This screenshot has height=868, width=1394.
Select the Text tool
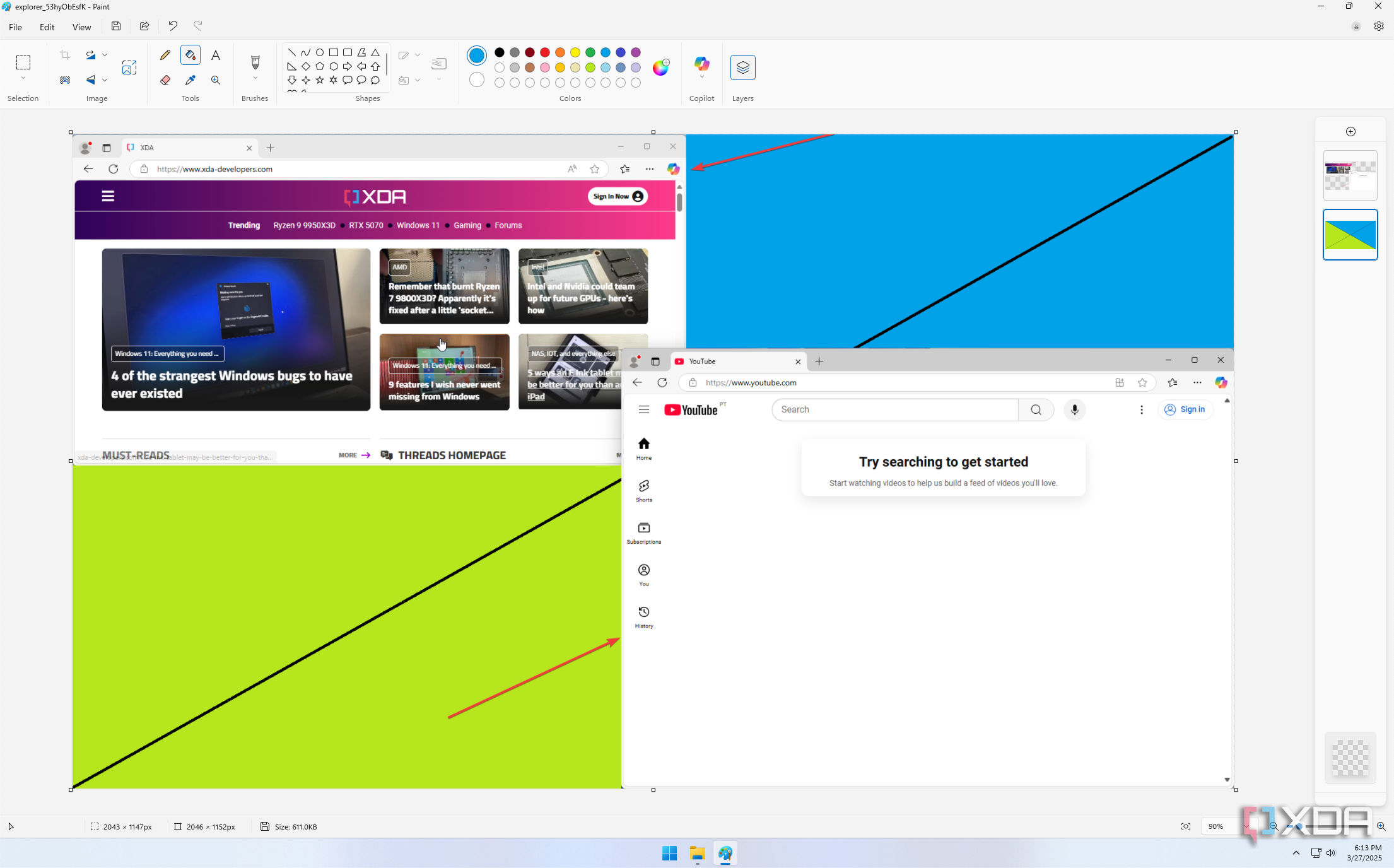[216, 55]
